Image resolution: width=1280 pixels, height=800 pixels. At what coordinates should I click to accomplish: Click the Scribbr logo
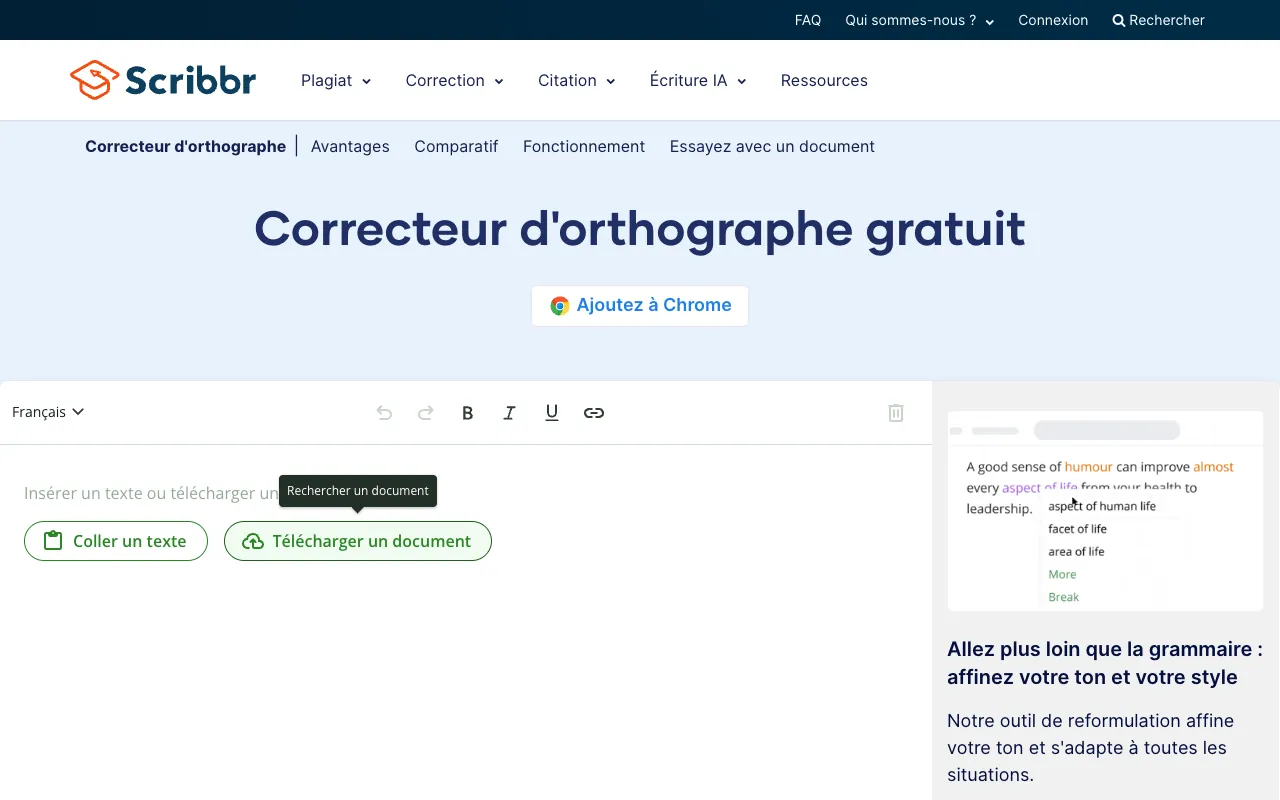[163, 80]
